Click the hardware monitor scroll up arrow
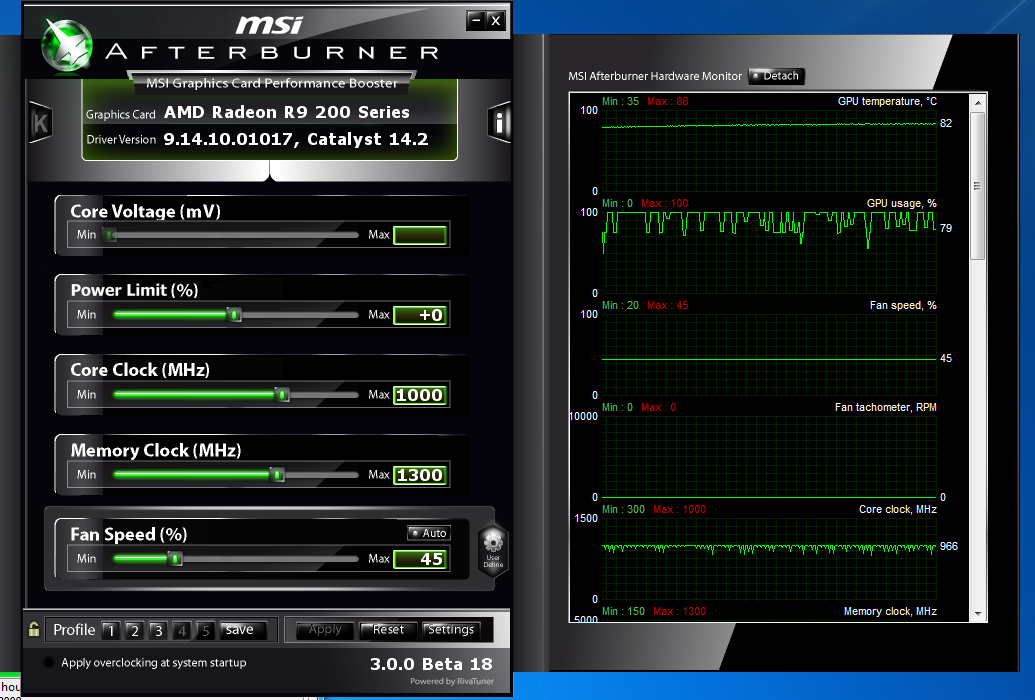 (x=978, y=103)
